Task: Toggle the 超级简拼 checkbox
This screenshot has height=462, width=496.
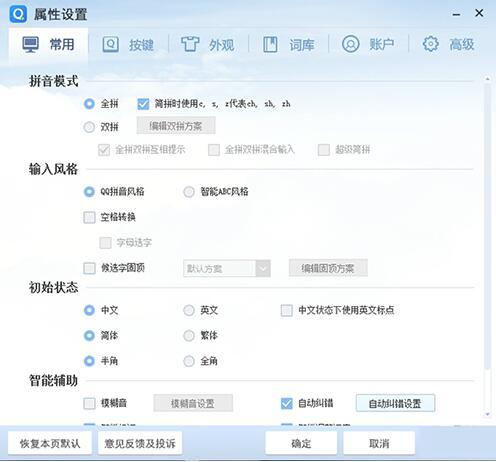Action: (x=324, y=150)
